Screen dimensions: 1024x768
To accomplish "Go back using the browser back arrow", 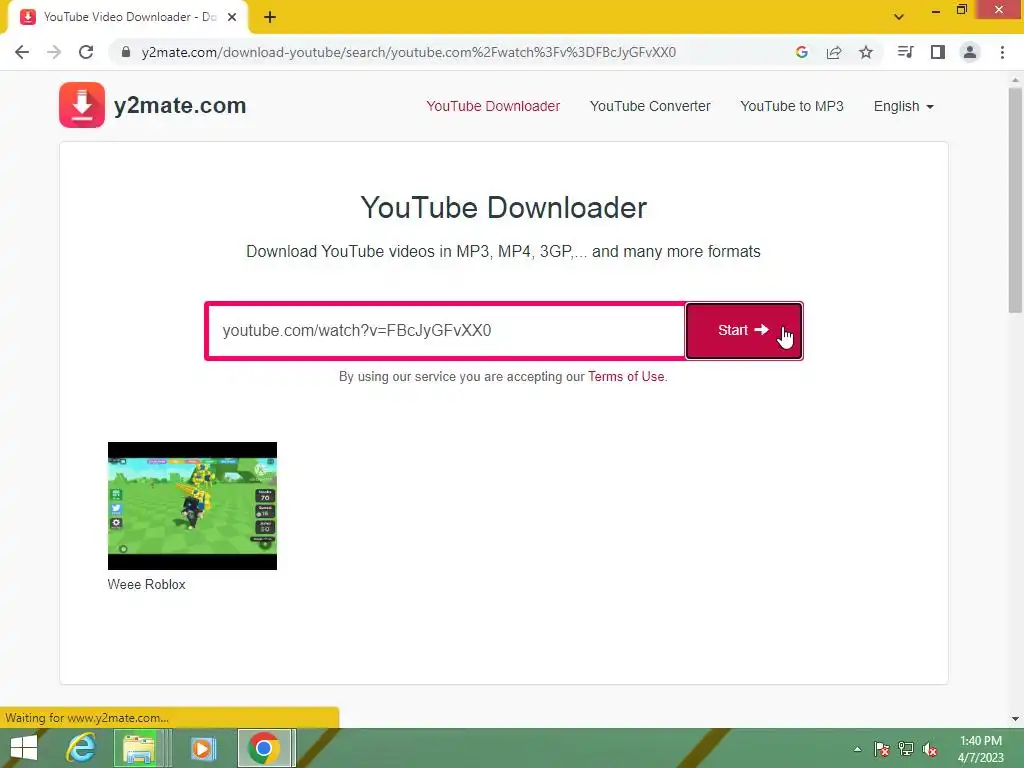I will click(22, 52).
